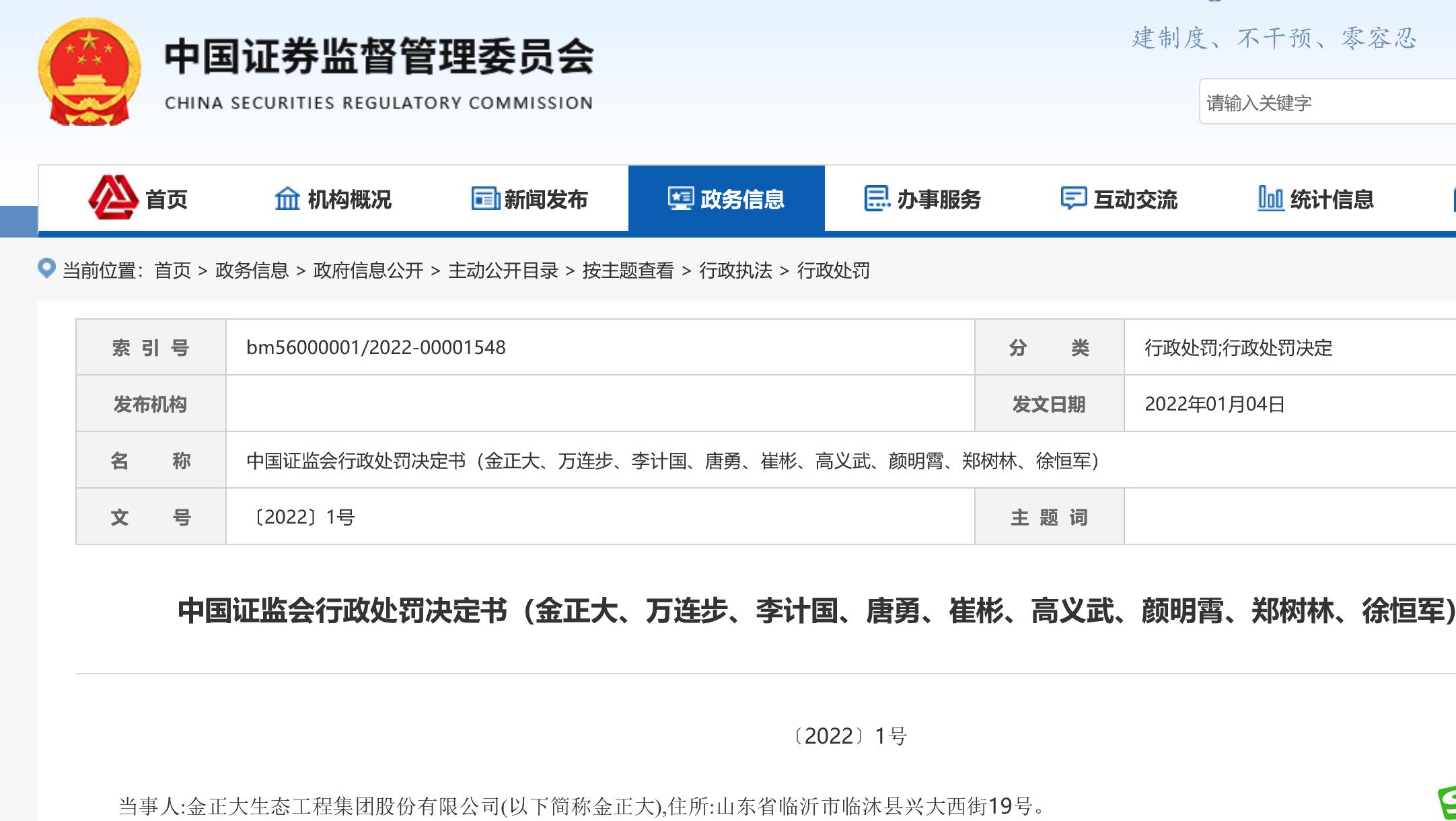The height and width of the screenshot is (821, 1456).
Task: Click the news release newspaper icon
Action: tap(485, 199)
